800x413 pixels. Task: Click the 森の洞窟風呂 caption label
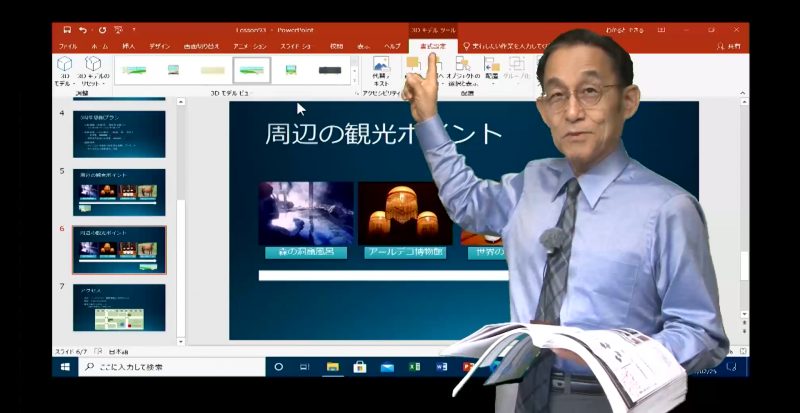click(306, 252)
